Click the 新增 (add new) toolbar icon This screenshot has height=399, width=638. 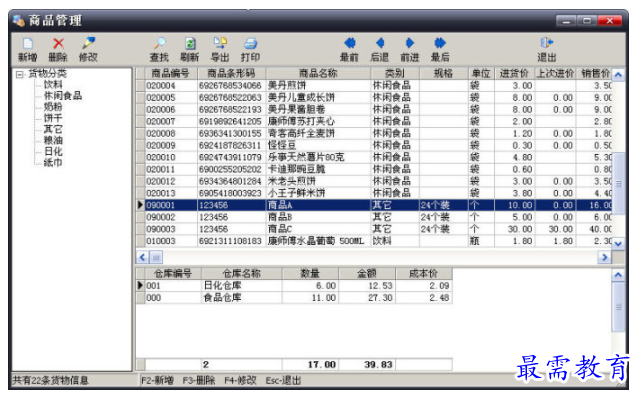(x=28, y=44)
